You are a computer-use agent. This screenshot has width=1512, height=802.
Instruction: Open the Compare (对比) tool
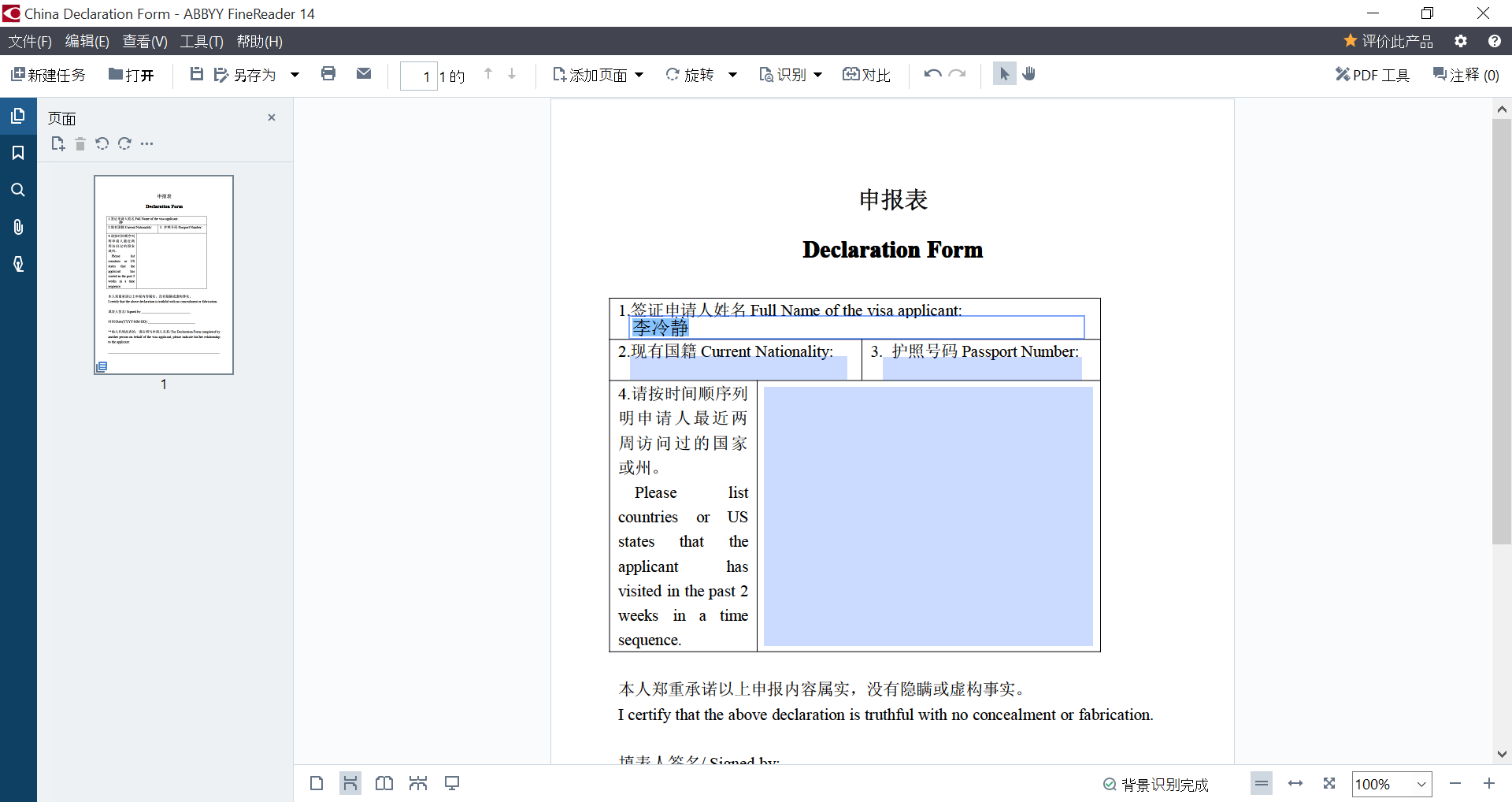click(x=866, y=75)
